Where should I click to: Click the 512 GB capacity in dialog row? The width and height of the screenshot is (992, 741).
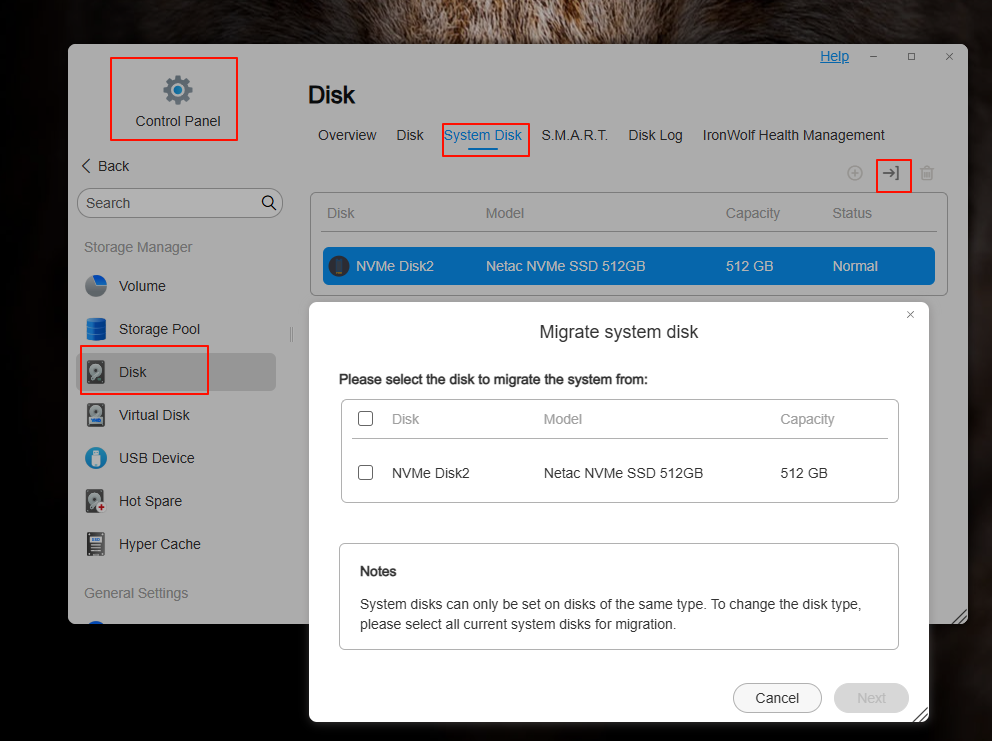point(803,473)
